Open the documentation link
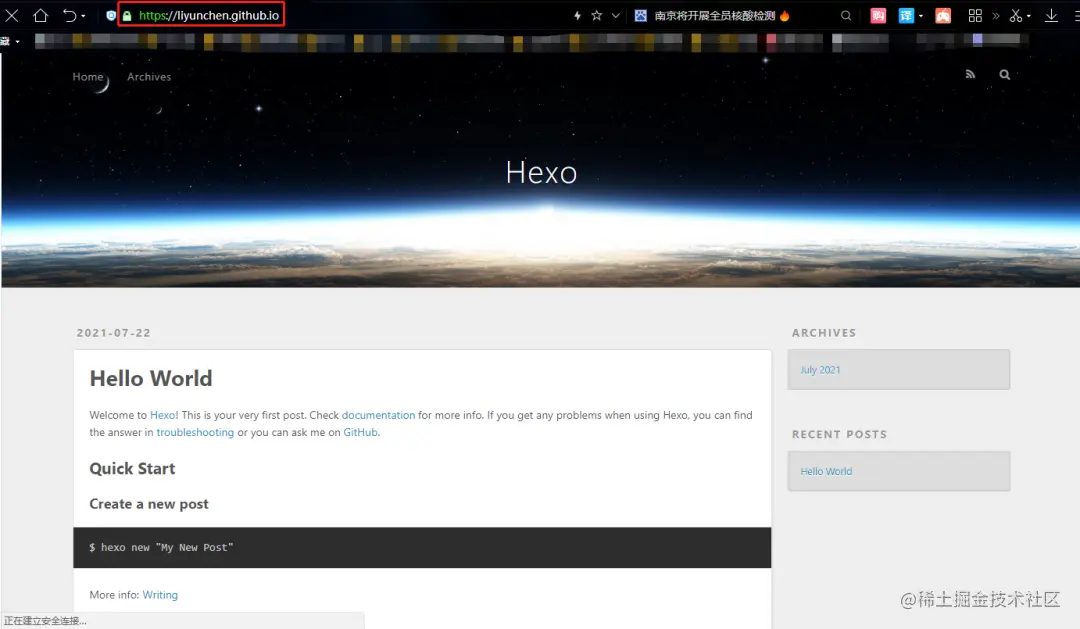 [378, 415]
